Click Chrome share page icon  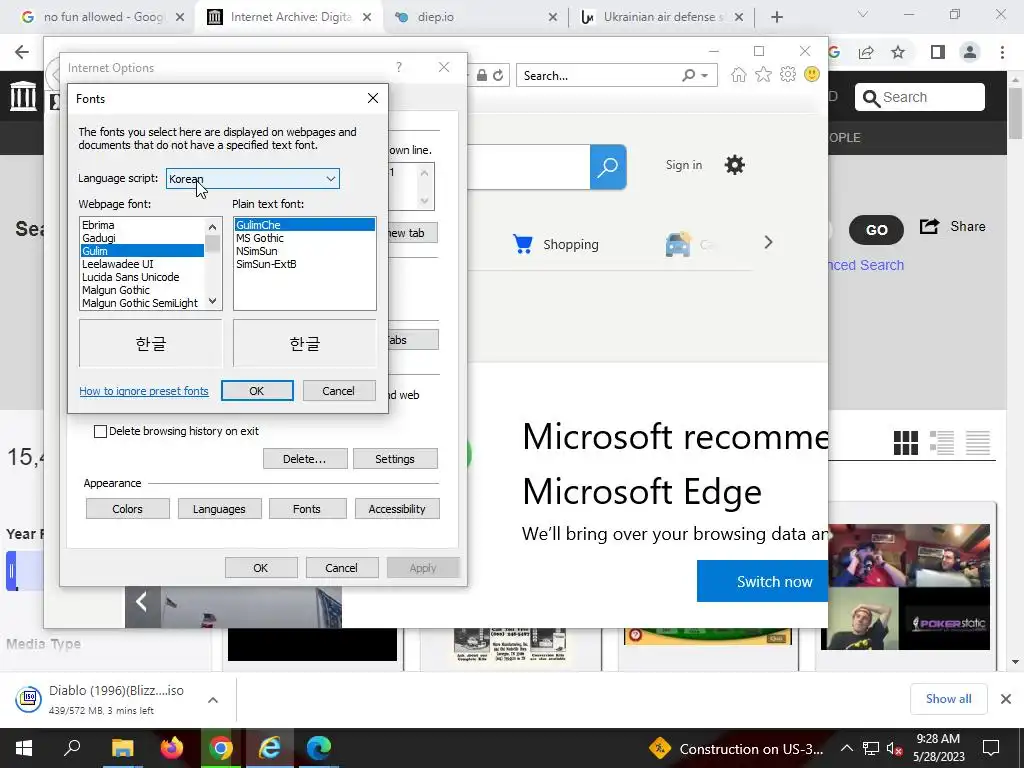coord(867,52)
